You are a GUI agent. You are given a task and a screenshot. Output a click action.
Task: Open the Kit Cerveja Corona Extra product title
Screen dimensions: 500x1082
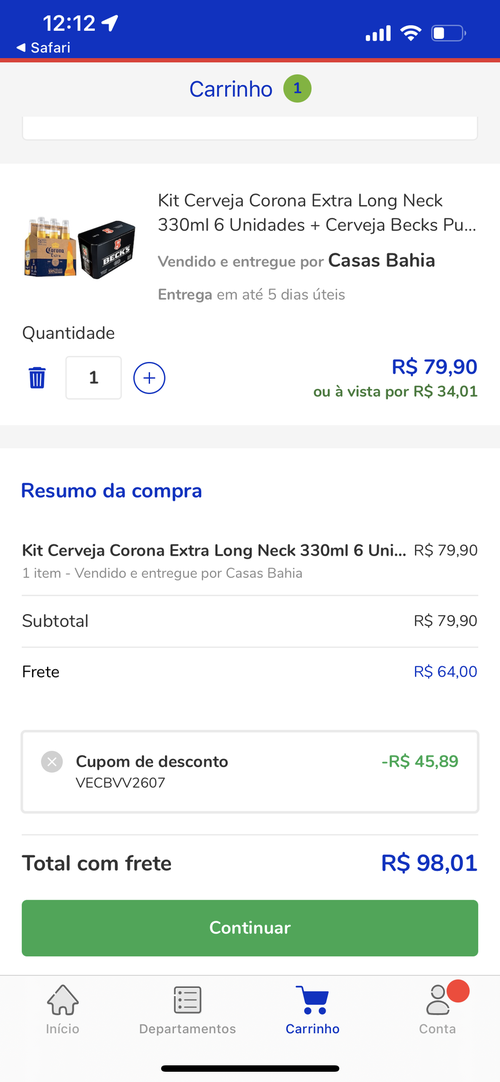317,213
